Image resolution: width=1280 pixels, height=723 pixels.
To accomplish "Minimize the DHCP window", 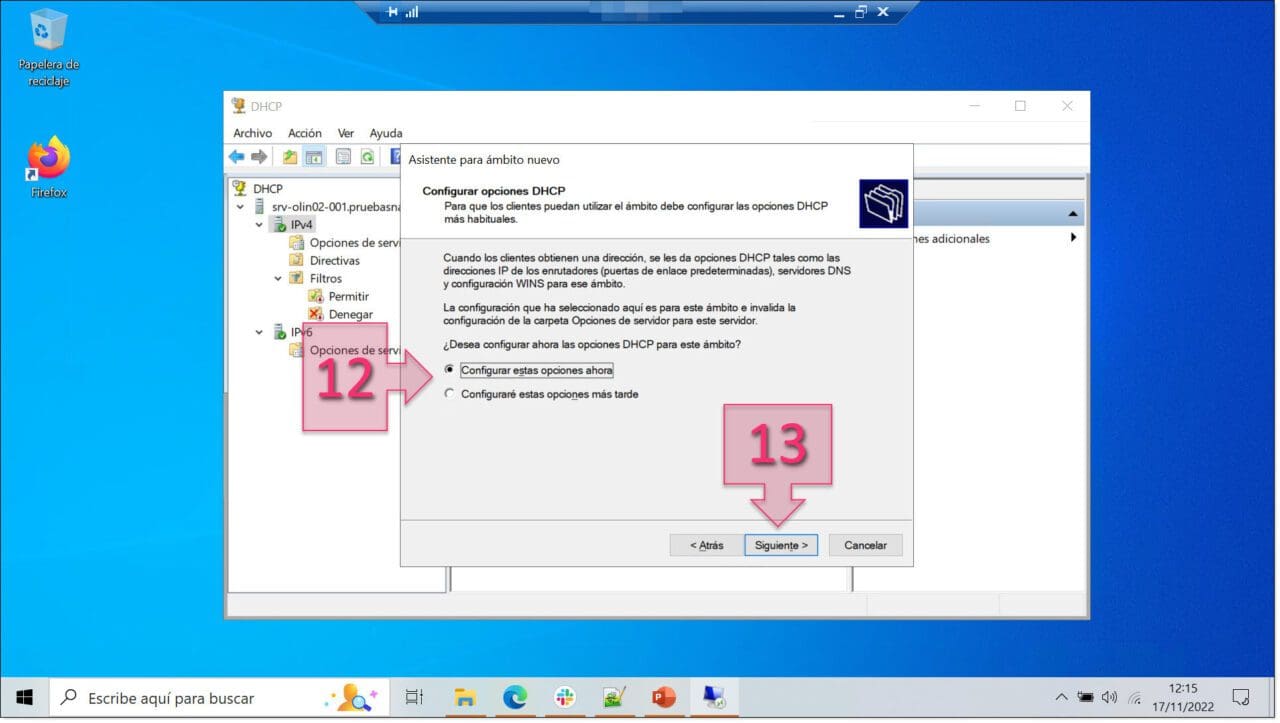I will tap(974, 106).
